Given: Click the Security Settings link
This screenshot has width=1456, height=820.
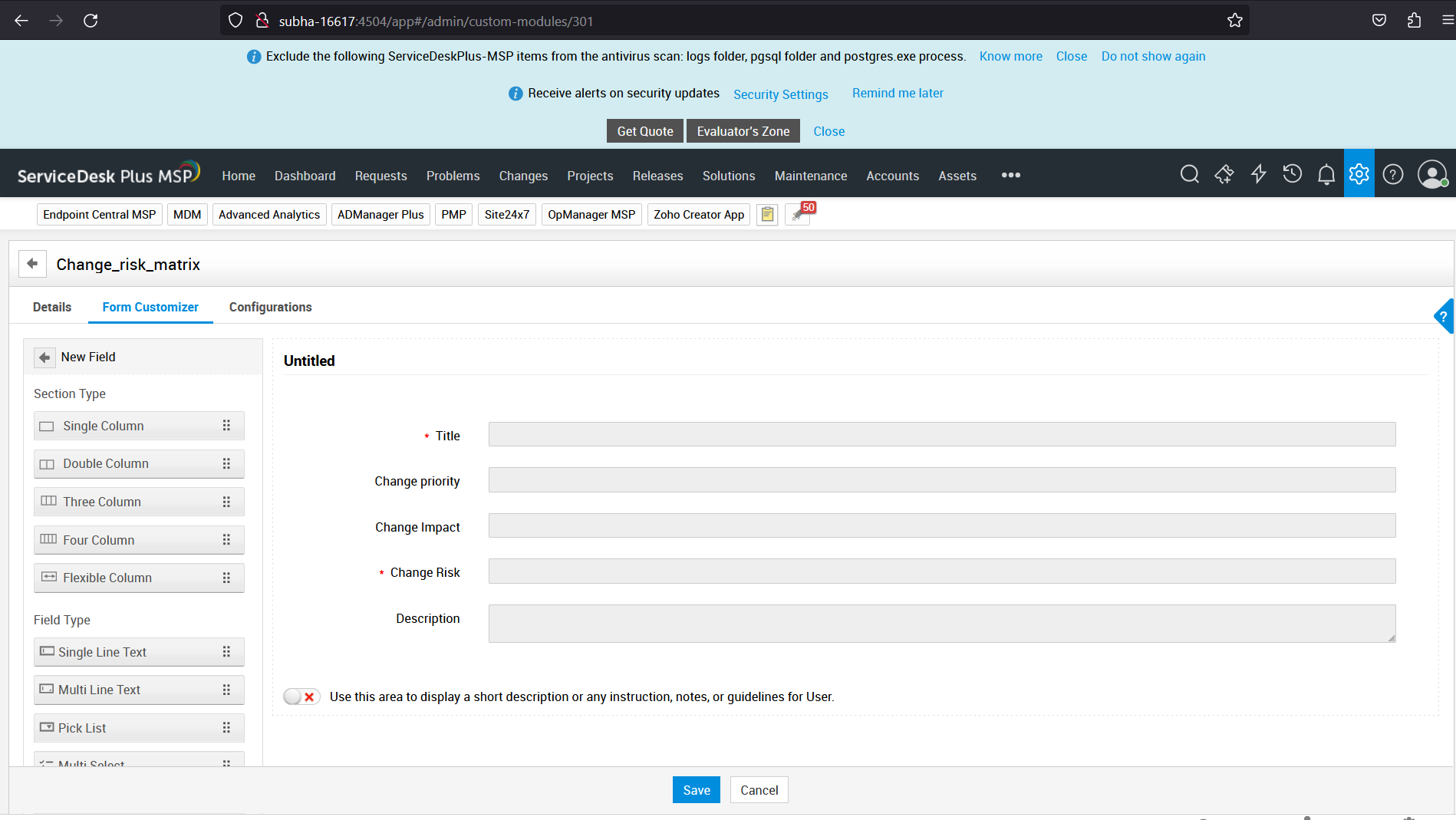Looking at the screenshot, I should coord(780,94).
